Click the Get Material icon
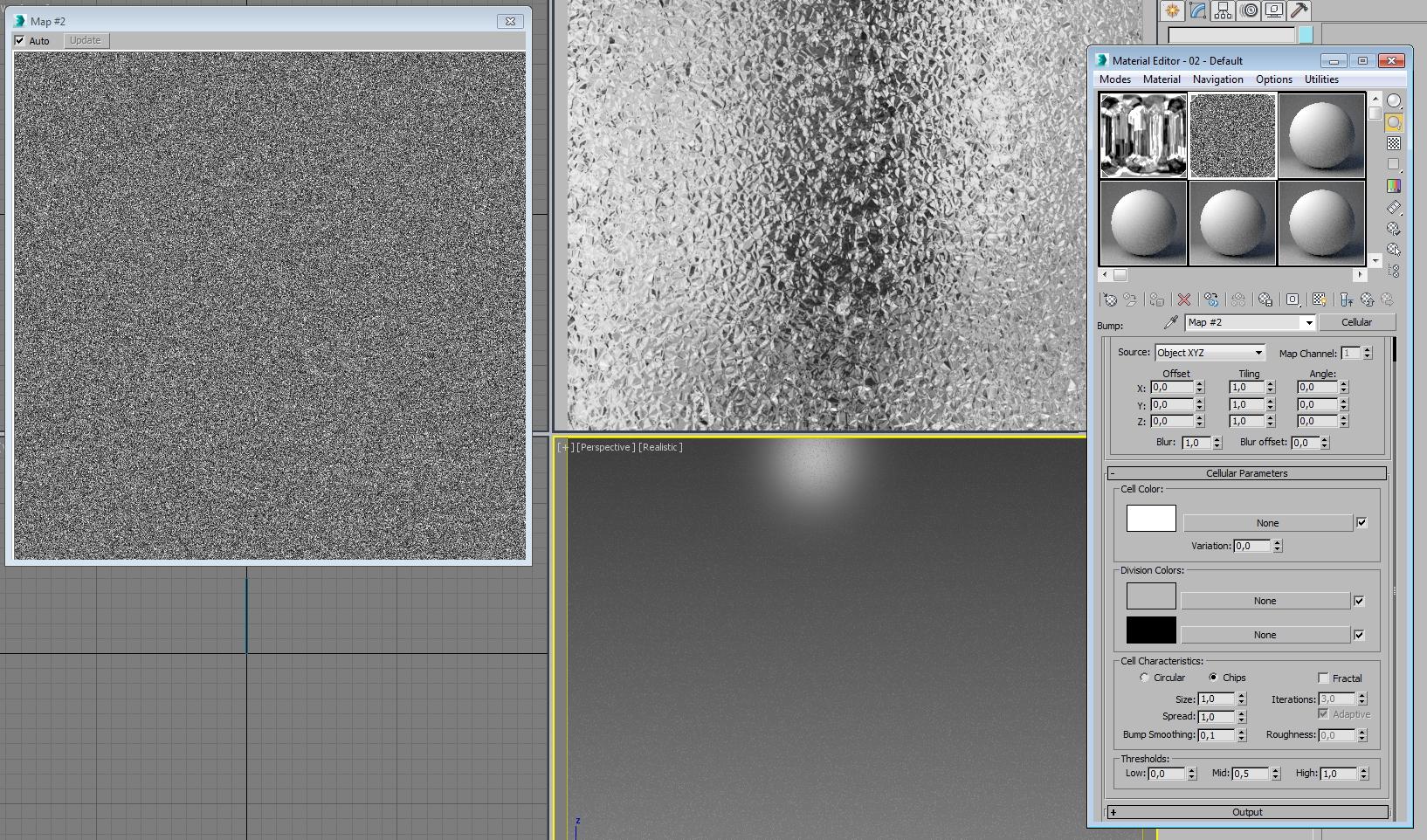Viewport: 1427px width, 840px height. tap(1109, 300)
